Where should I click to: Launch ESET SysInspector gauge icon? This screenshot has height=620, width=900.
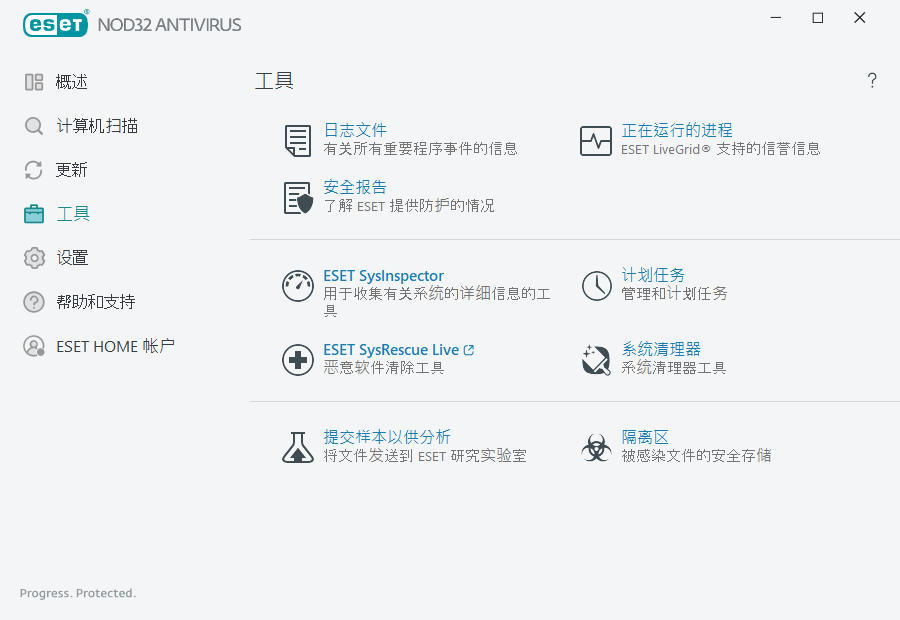pyautogui.click(x=297, y=286)
